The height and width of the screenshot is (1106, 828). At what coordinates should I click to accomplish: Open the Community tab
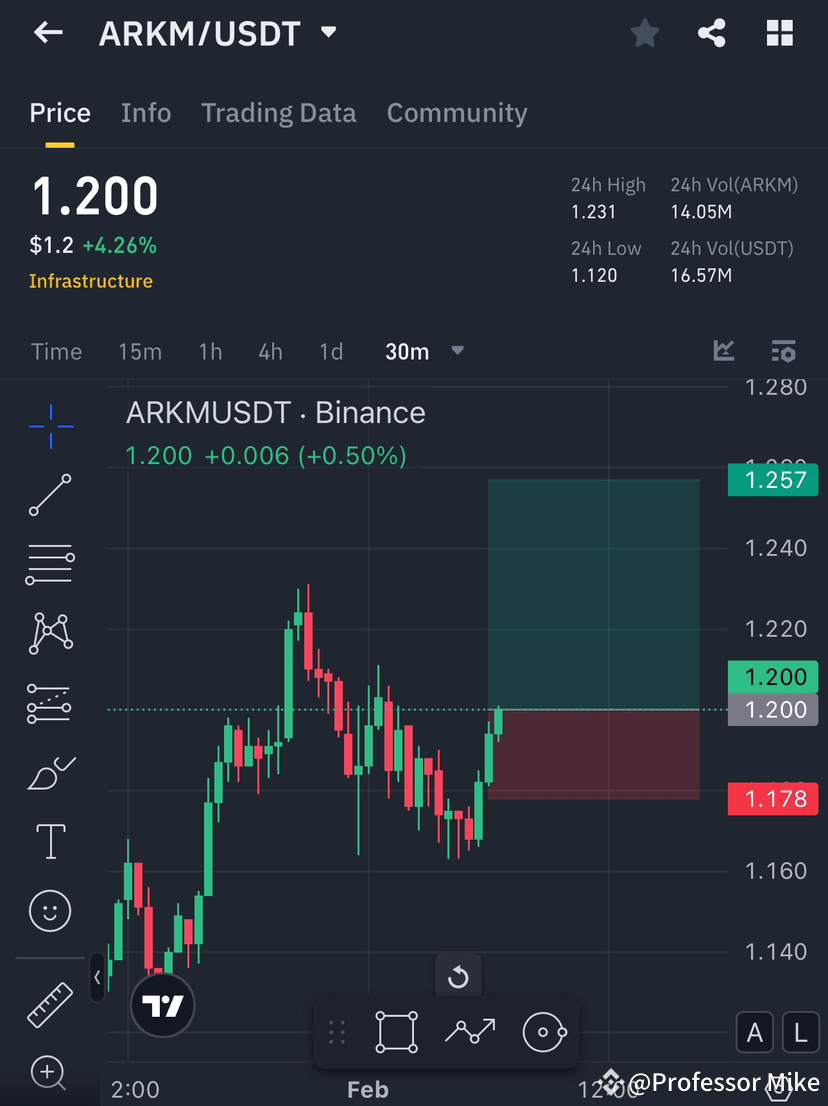pos(457,113)
